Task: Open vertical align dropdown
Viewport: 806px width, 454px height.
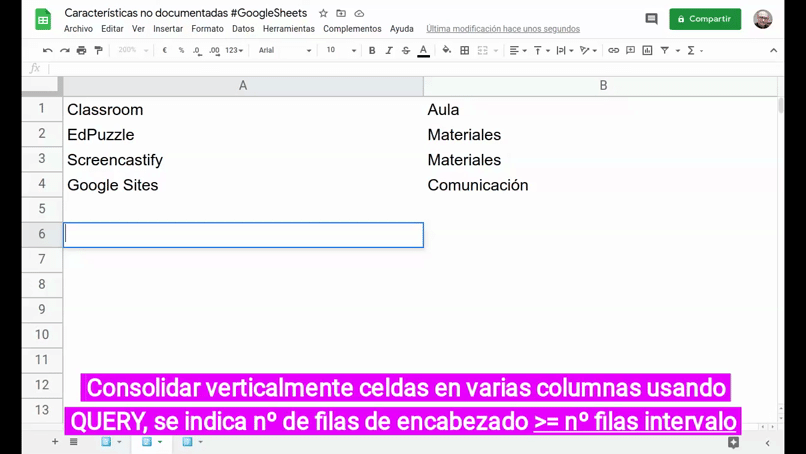Action: (541, 50)
